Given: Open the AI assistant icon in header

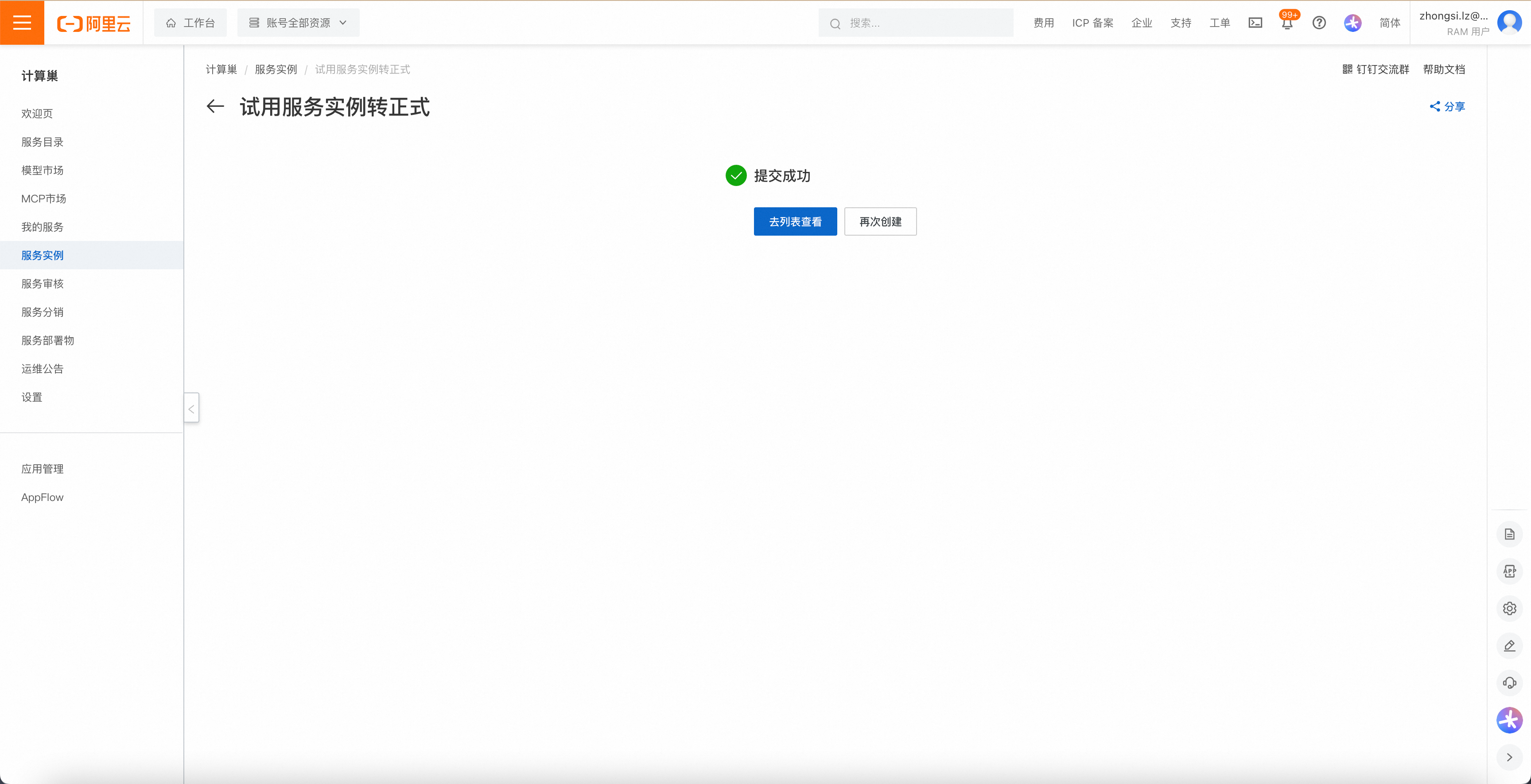Looking at the screenshot, I should tap(1353, 23).
